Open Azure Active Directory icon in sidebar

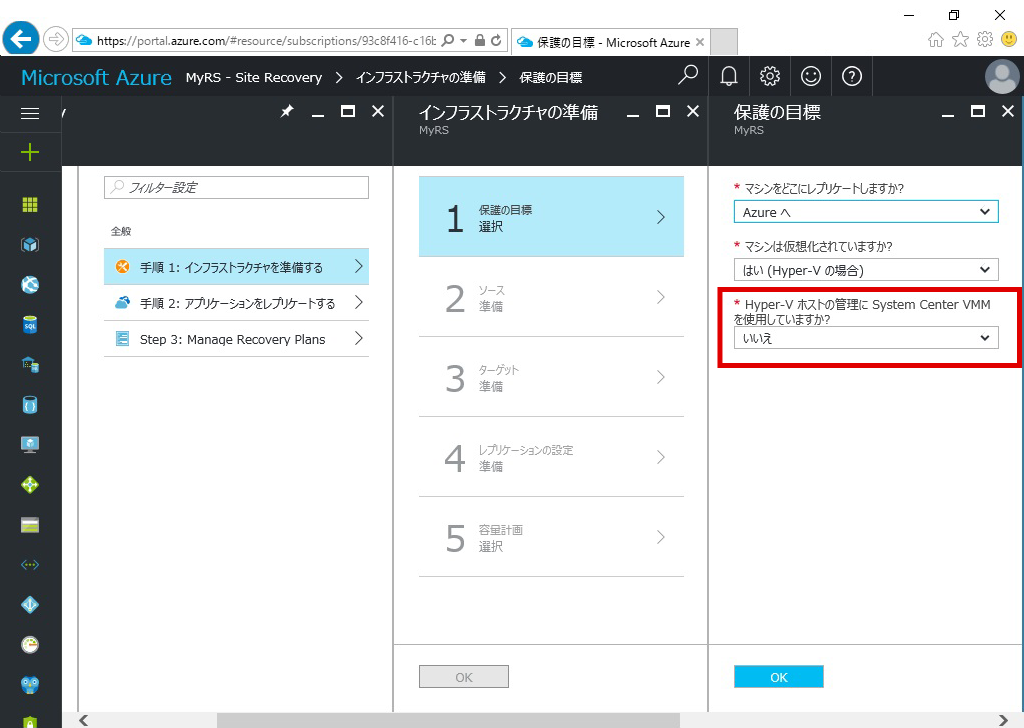click(x=30, y=605)
